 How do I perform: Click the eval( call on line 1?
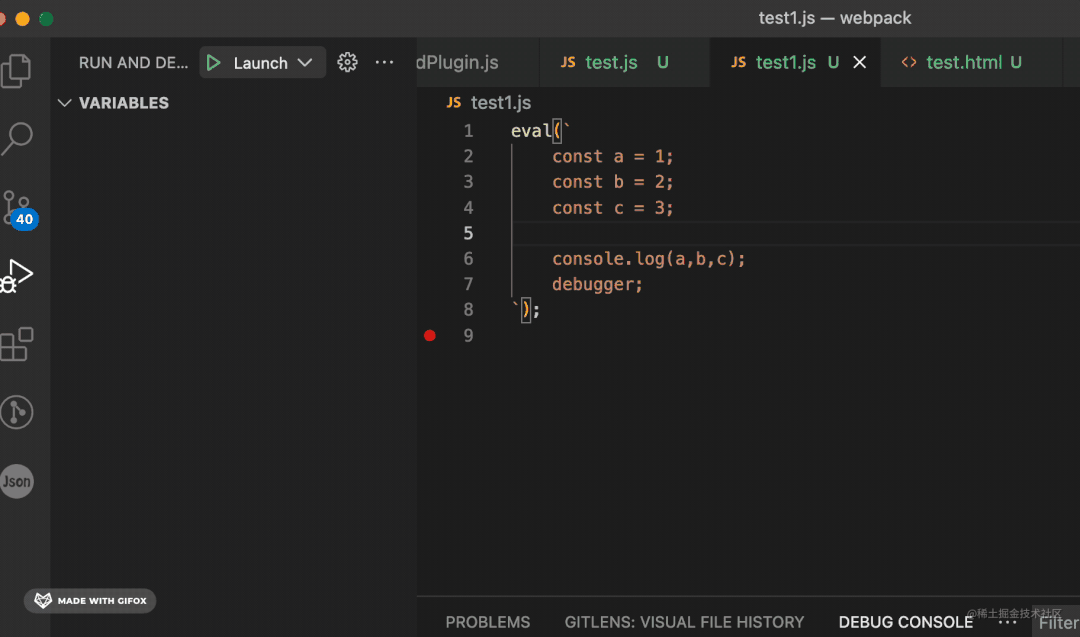pos(536,131)
